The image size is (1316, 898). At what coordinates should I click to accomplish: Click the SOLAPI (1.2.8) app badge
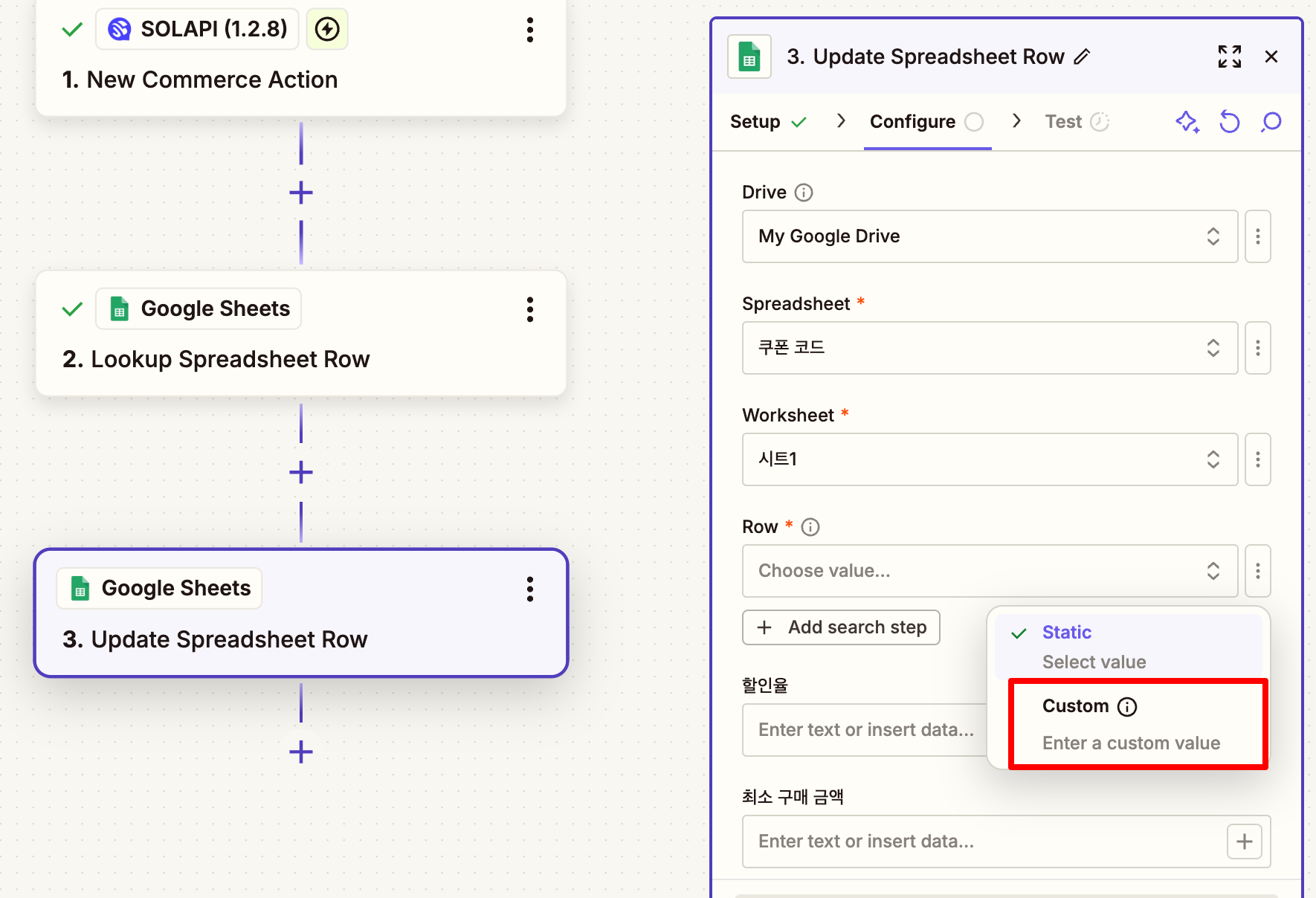198,29
